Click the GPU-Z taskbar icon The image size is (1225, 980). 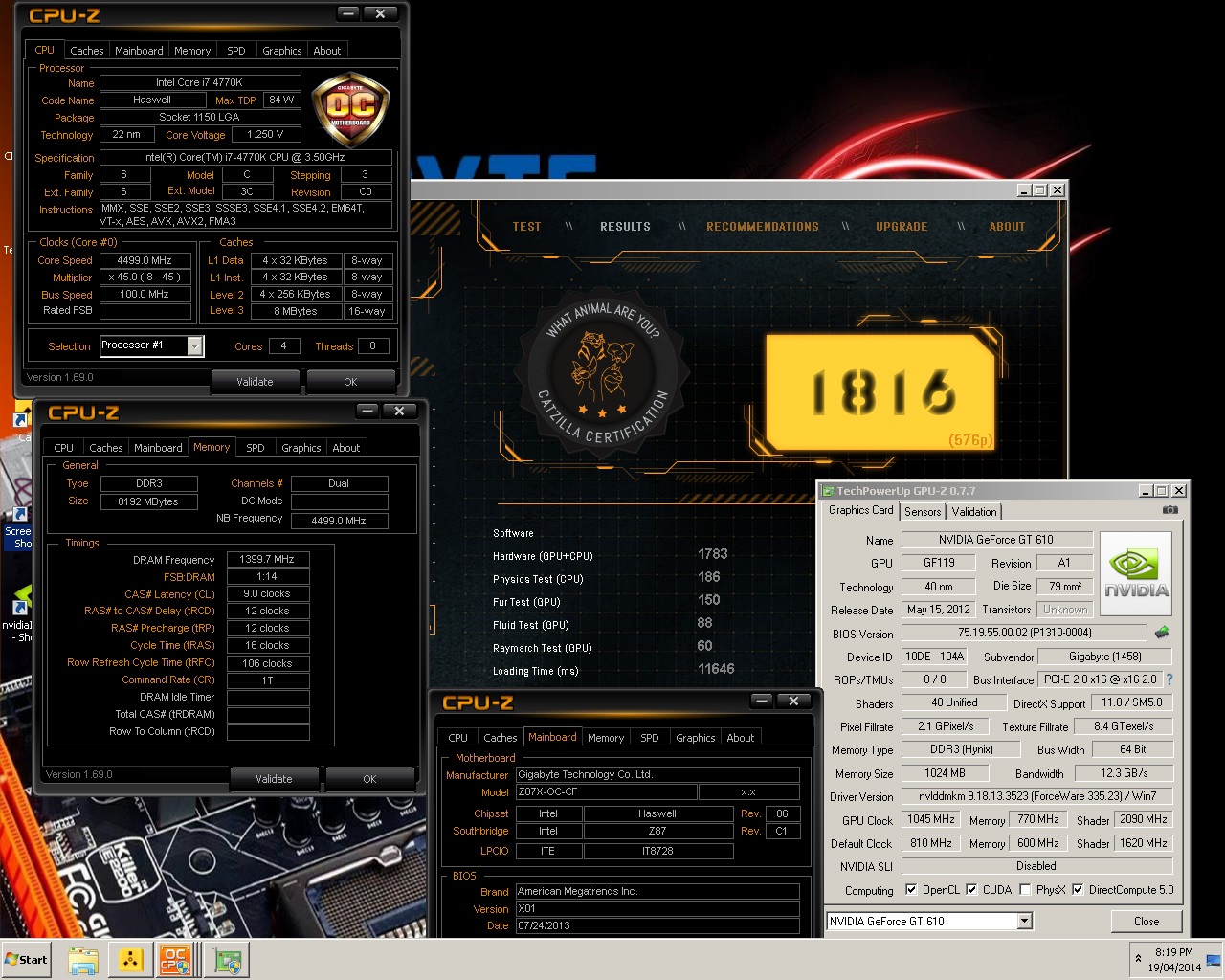tap(227, 959)
